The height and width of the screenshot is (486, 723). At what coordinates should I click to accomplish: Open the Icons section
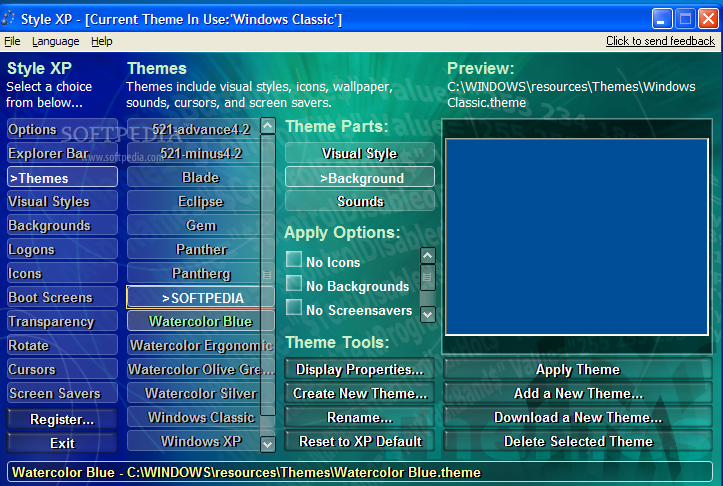[62, 273]
